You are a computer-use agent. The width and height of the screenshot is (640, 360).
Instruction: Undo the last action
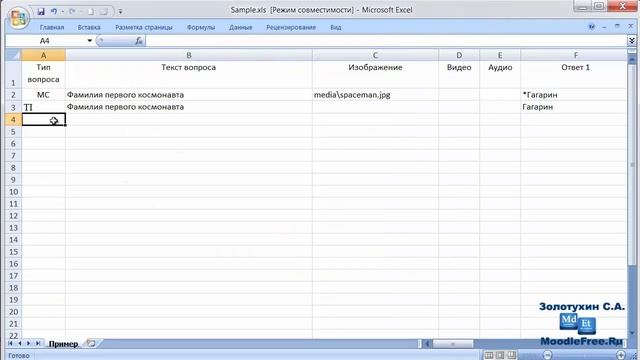pyautogui.click(x=53, y=11)
